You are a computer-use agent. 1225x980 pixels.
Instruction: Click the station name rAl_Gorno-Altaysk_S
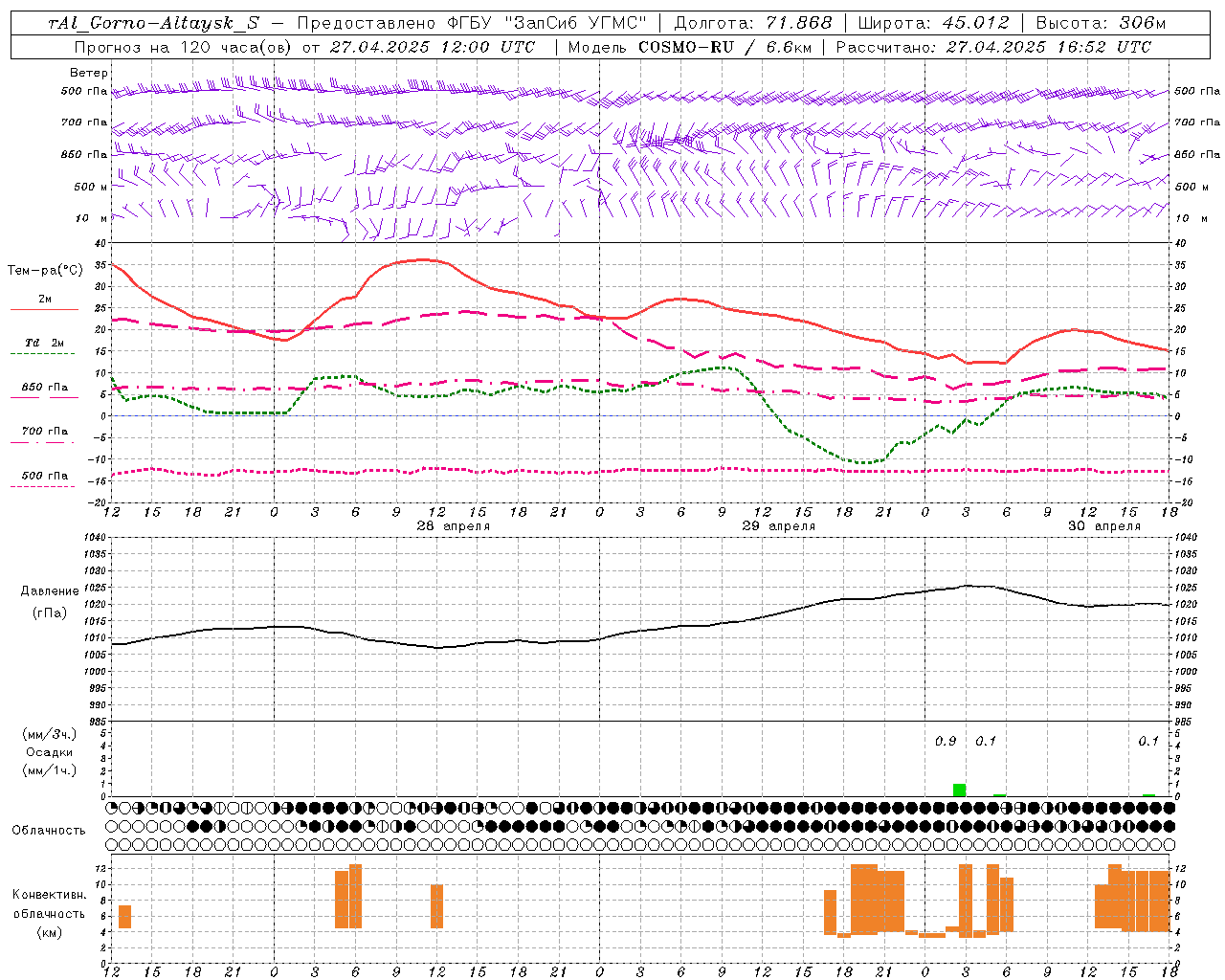click(153, 24)
